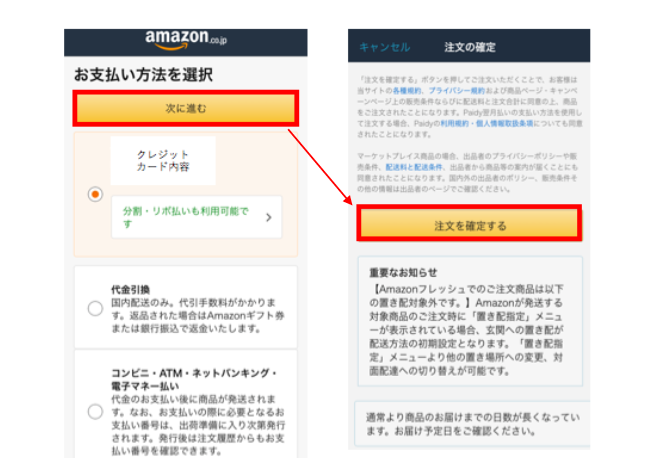648x471 pixels.
Task: Select コンビニ・ATM payment radio button
Action: 95,412
